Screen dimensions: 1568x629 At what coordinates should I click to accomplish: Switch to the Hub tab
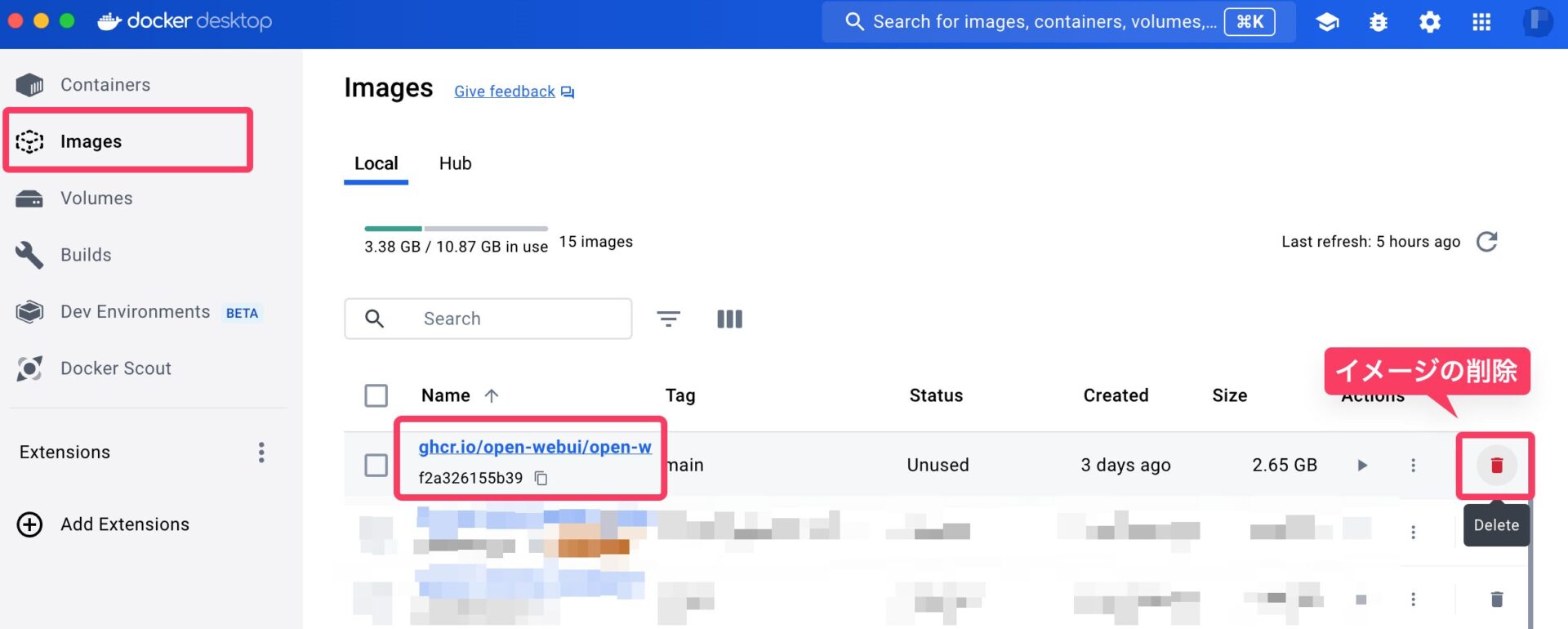coord(455,163)
